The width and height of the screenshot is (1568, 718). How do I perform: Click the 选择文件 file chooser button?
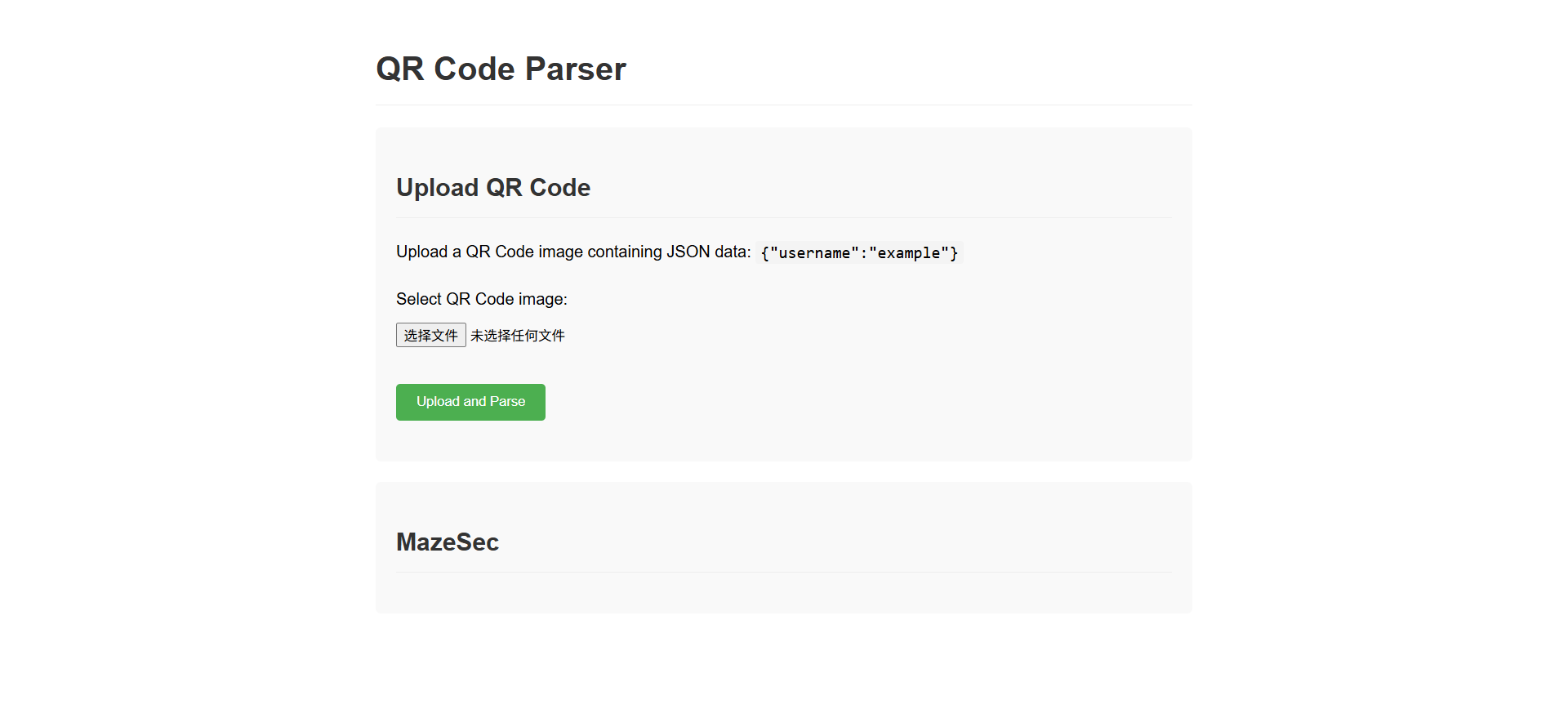[430, 335]
